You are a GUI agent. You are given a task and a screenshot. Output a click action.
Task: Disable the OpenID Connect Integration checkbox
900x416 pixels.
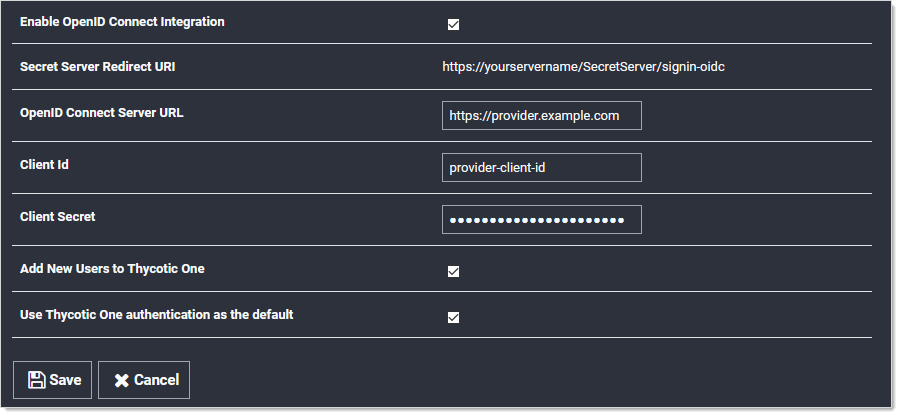pos(453,25)
